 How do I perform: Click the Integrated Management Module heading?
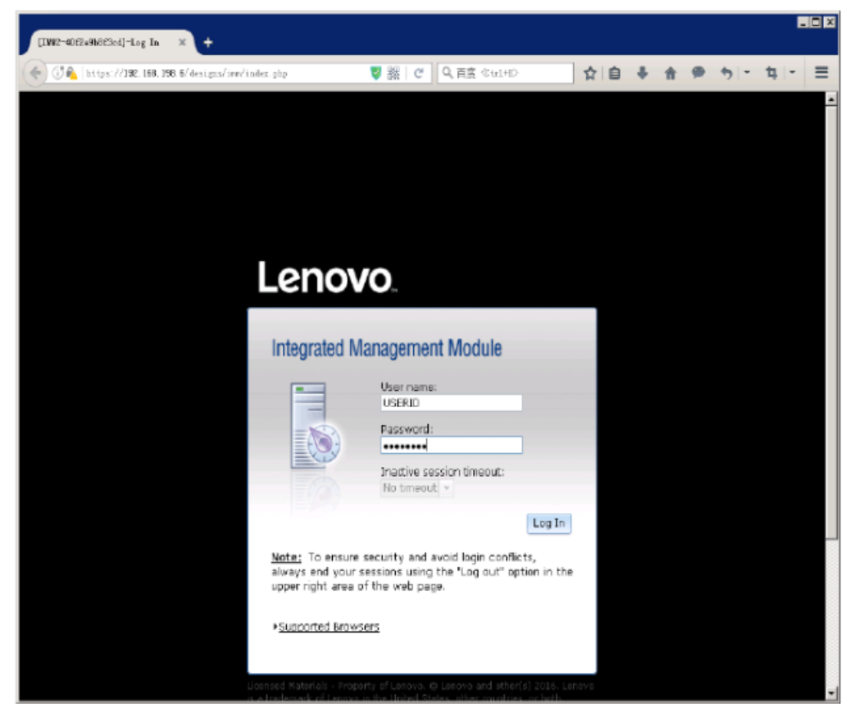(x=386, y=348)
